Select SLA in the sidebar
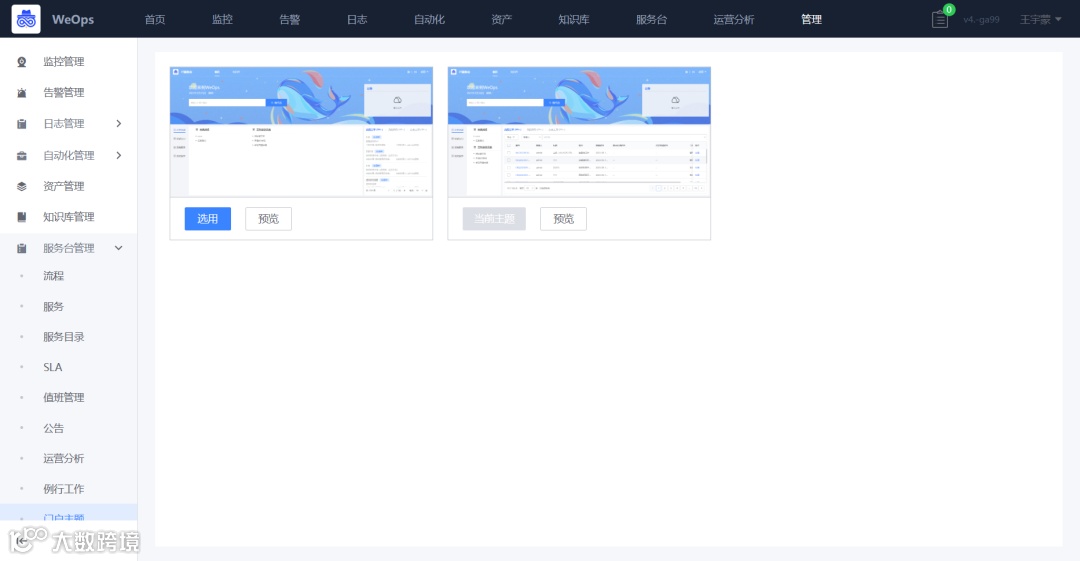 52,367
